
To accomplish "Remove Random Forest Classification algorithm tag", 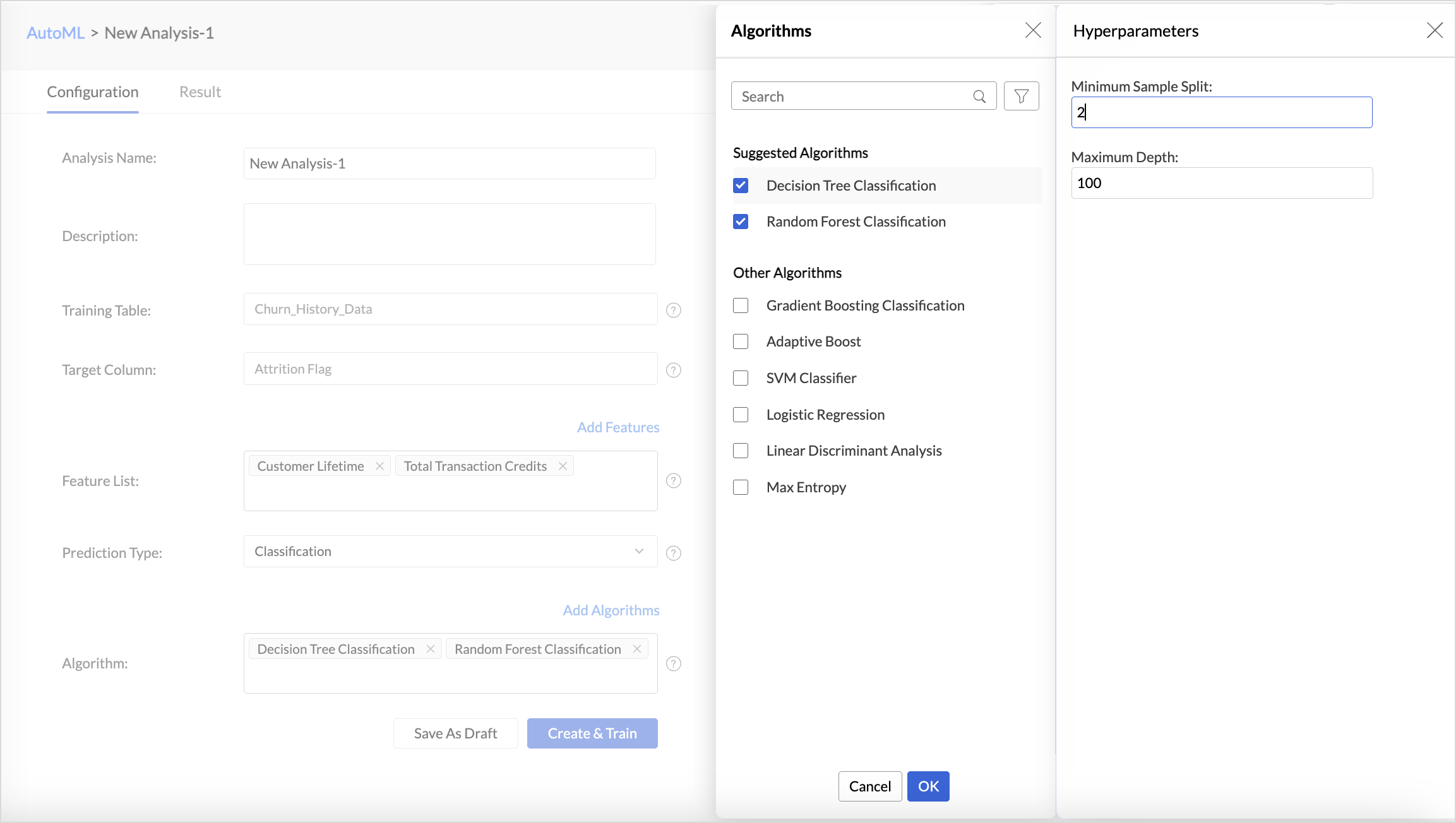I will click(637, 649).
